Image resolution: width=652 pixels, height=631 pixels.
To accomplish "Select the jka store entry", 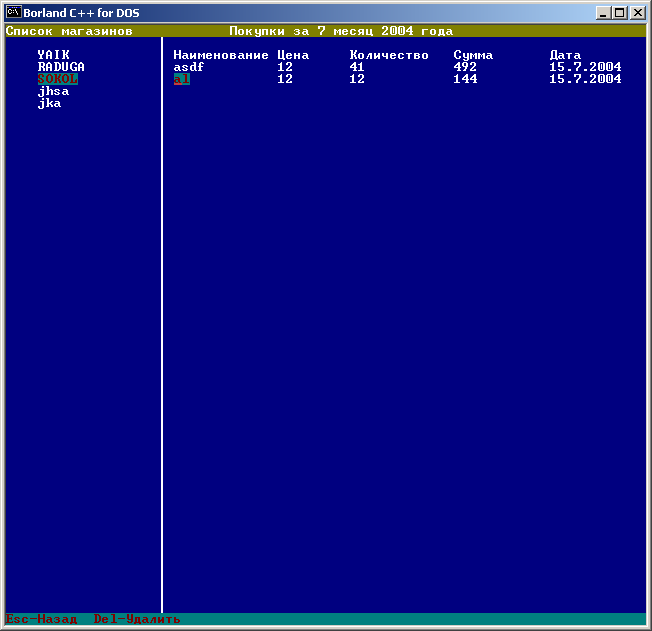I will 49,103.
